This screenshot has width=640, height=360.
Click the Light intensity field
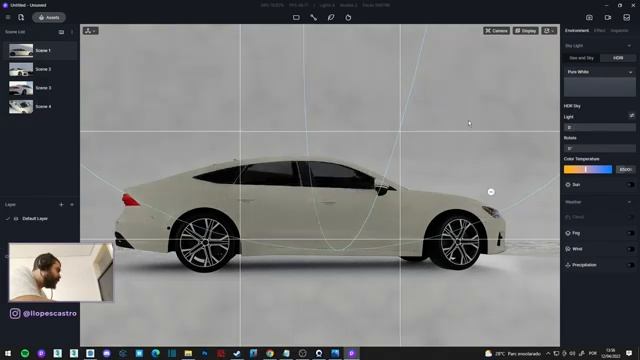pos(600,127)
